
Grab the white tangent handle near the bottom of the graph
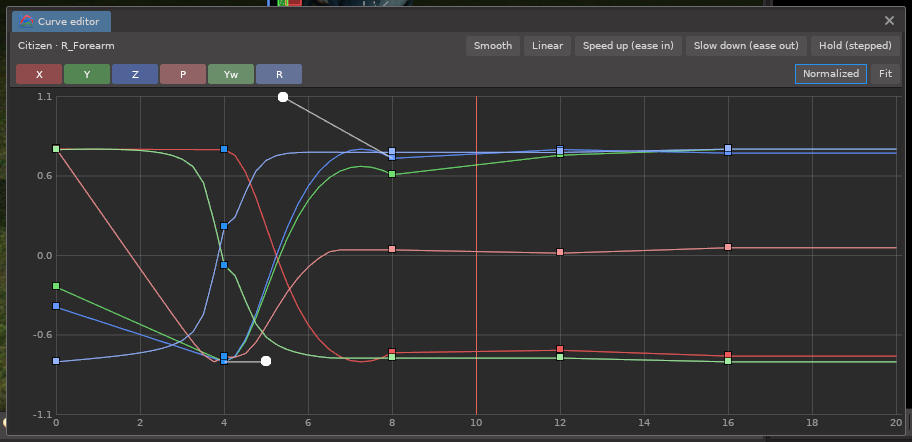point(266,361)
